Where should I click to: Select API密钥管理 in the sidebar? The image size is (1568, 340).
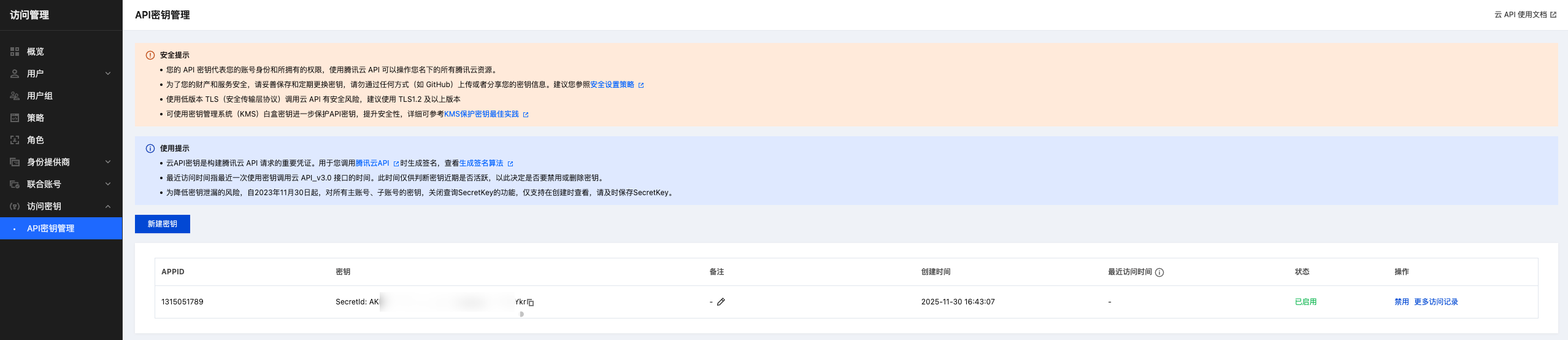[51, 228]
